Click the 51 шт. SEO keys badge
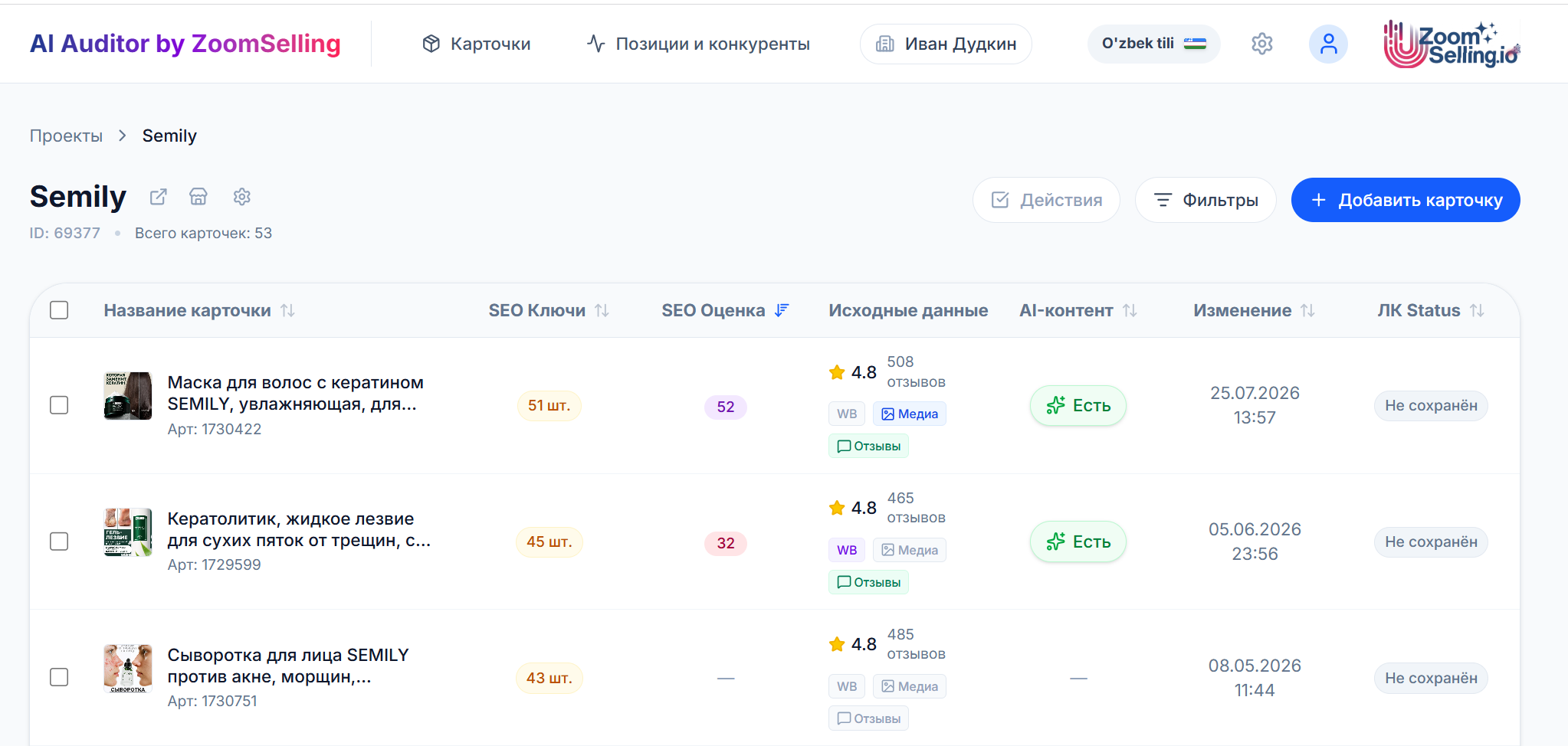 click(x=549, y=405)
